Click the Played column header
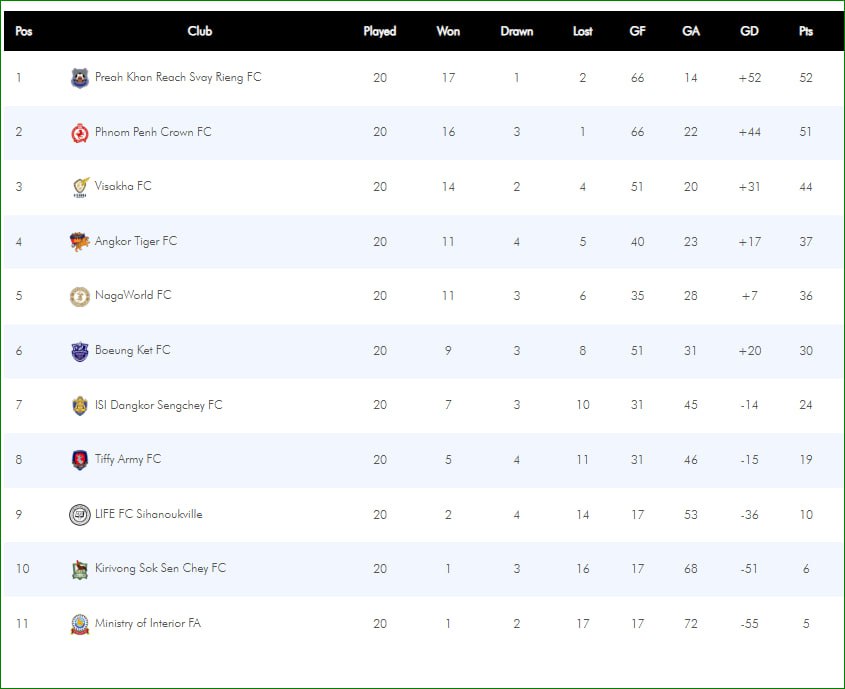This screenshot has width=845, height=689. pos(379,31)
